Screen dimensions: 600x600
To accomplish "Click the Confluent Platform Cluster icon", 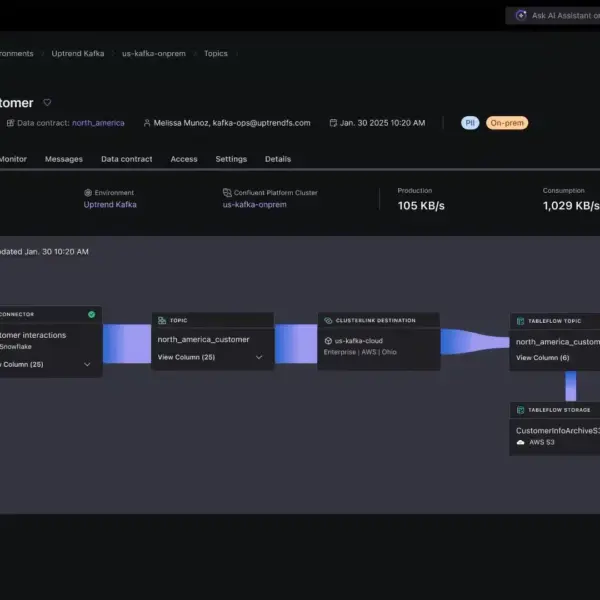I will tap(227, 192).
